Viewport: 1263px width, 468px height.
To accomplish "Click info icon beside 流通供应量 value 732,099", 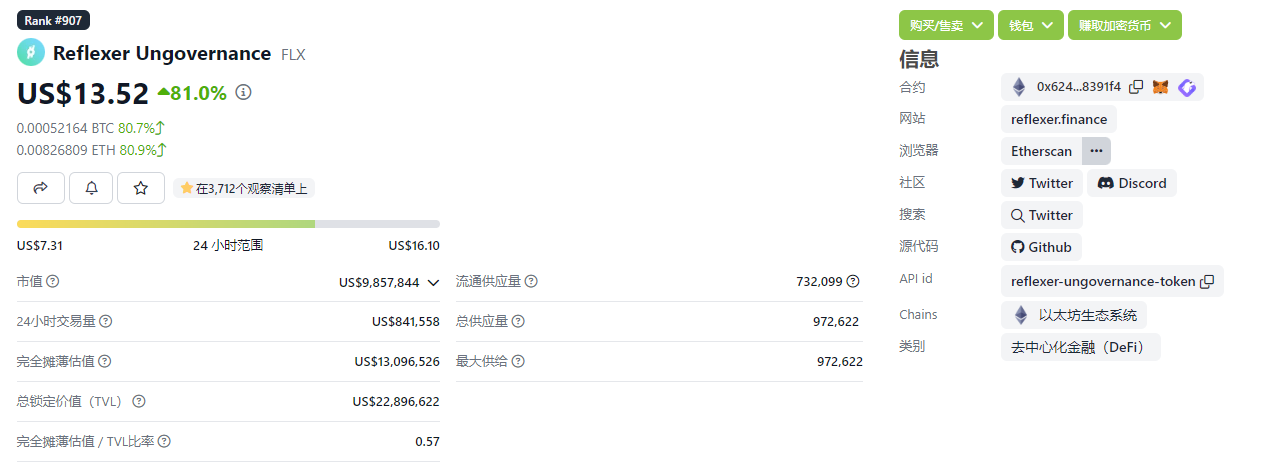I will [853, 282].
